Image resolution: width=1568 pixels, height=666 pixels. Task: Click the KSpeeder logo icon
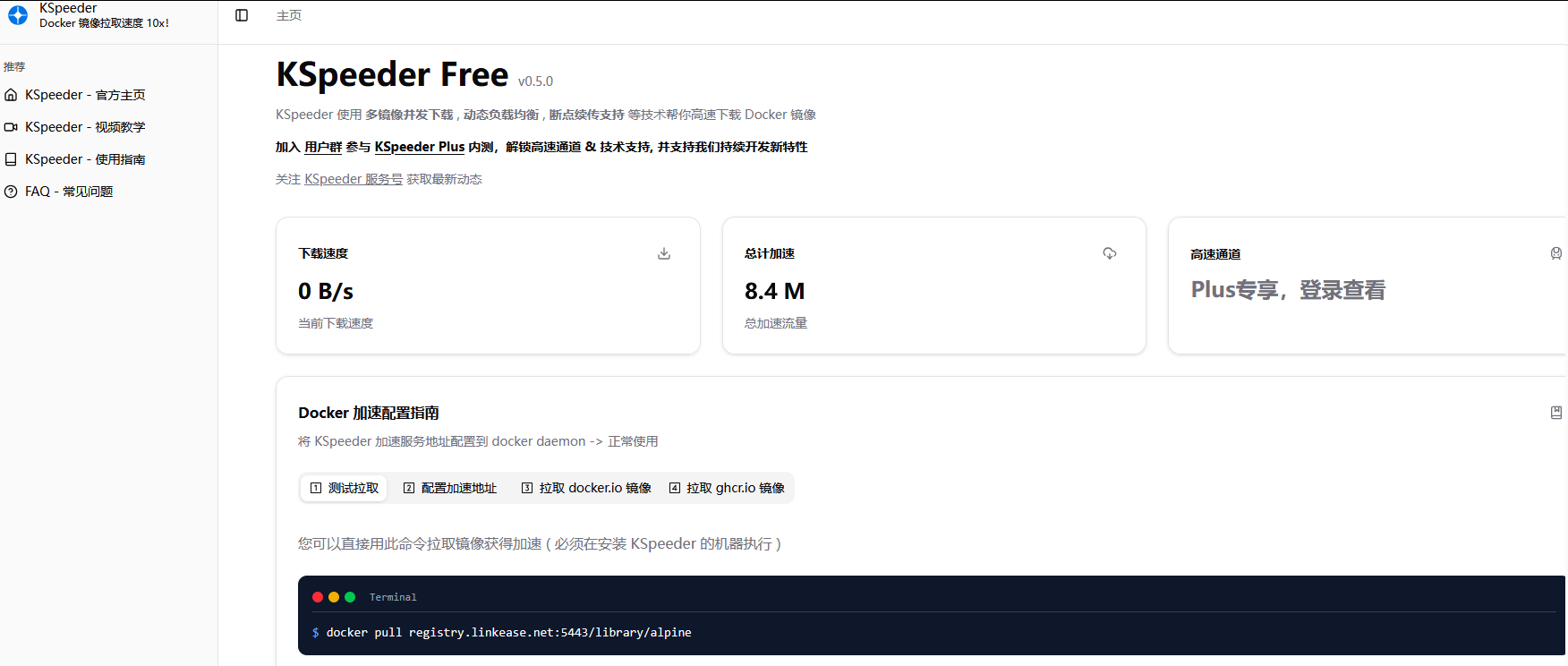point(18,15)
